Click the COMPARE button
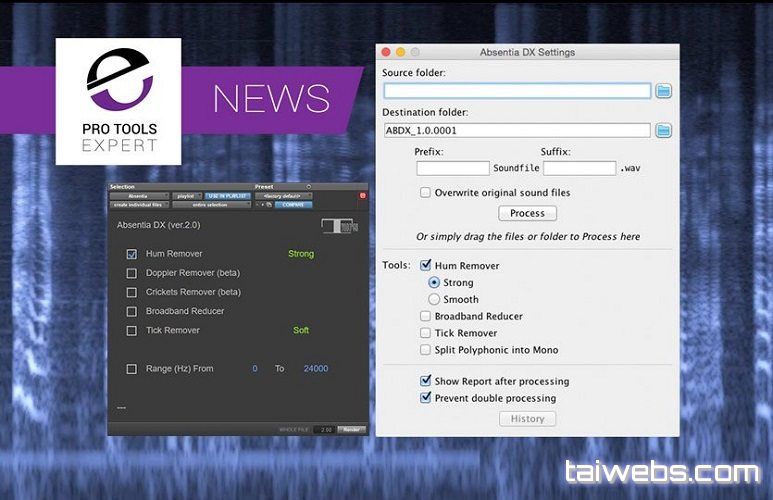The image size is (773, 500). pyautogui.click(x=294, y=205)
